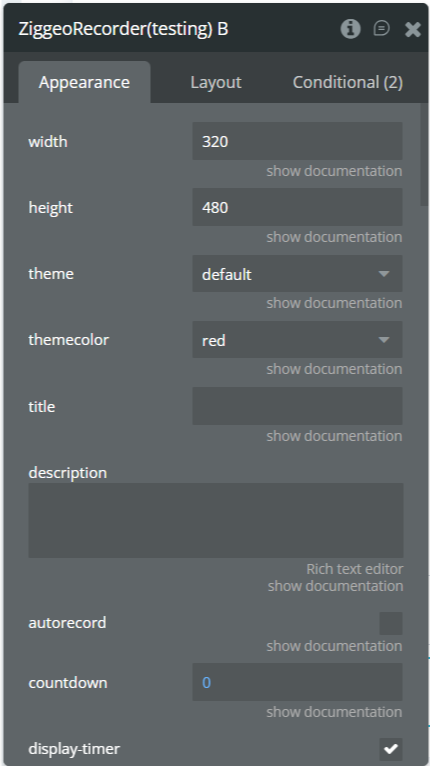Show documentation for autorecord

(334, 646)
